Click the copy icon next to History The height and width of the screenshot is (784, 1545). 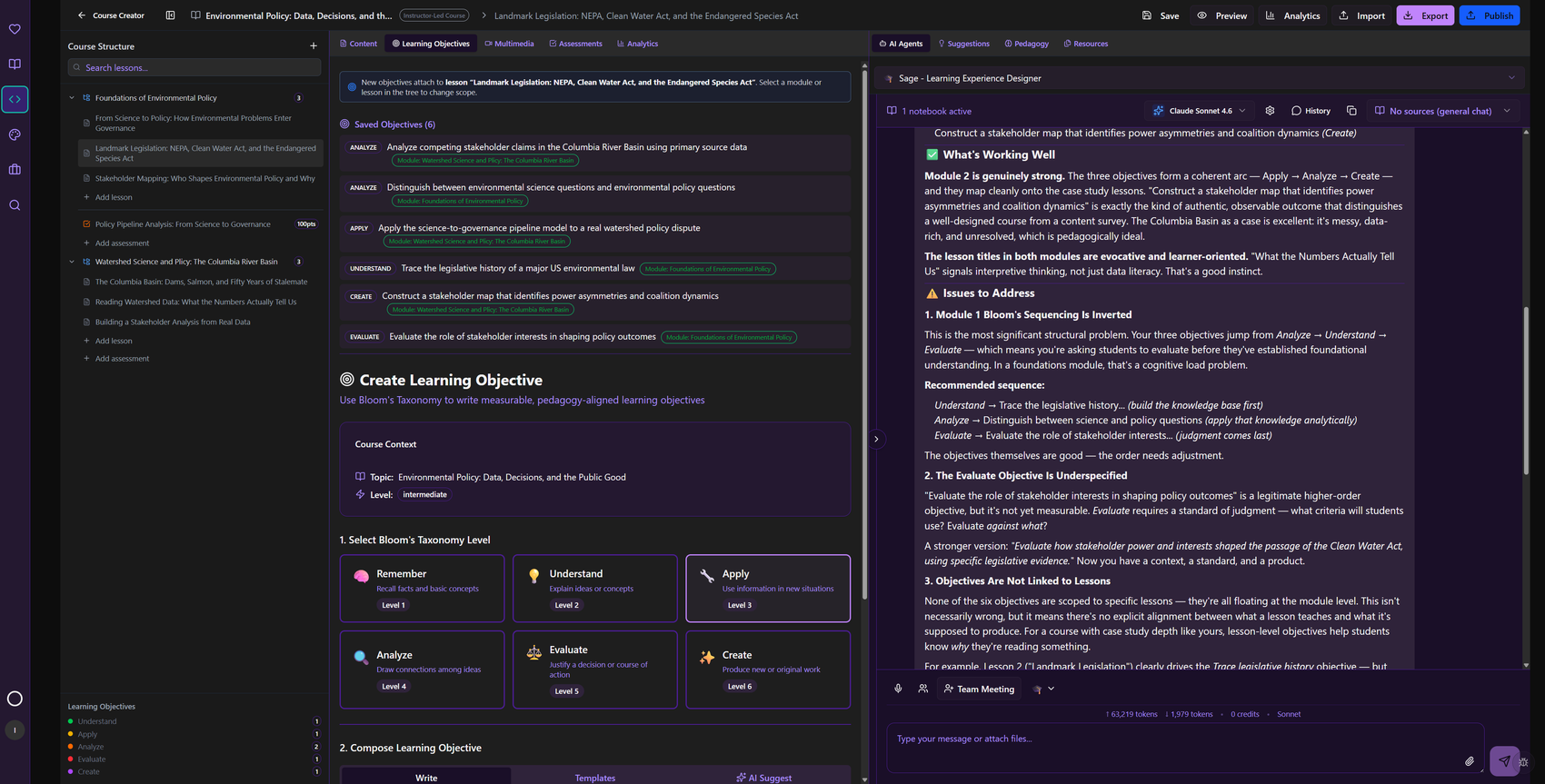pos(1351,111)
